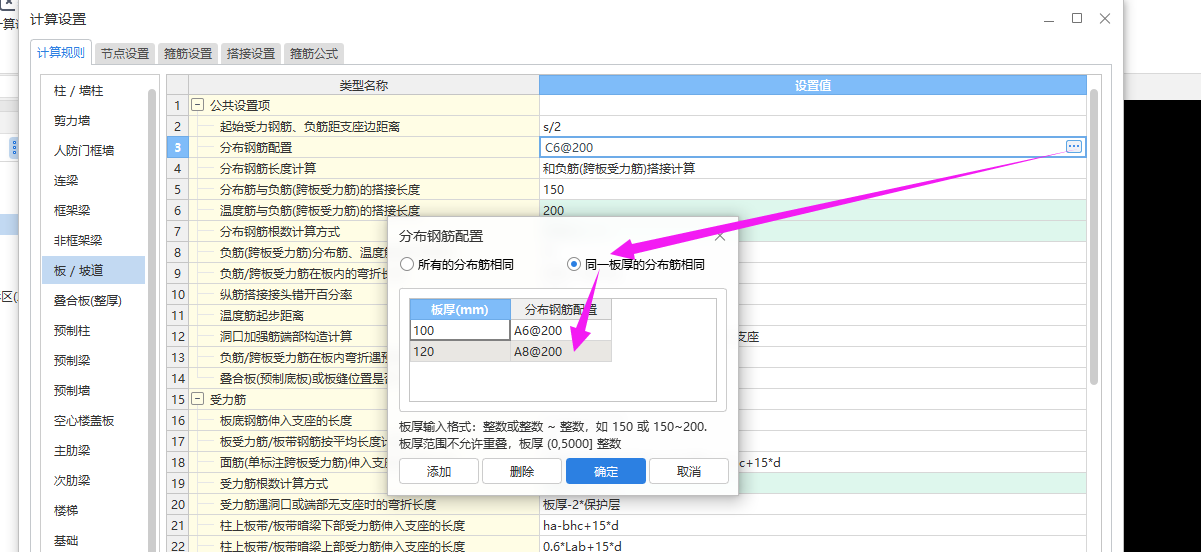This screenshot has height=552, width=1201.
Task: Click the sidebar vertical scrollbar
Action: coord(152,320)
